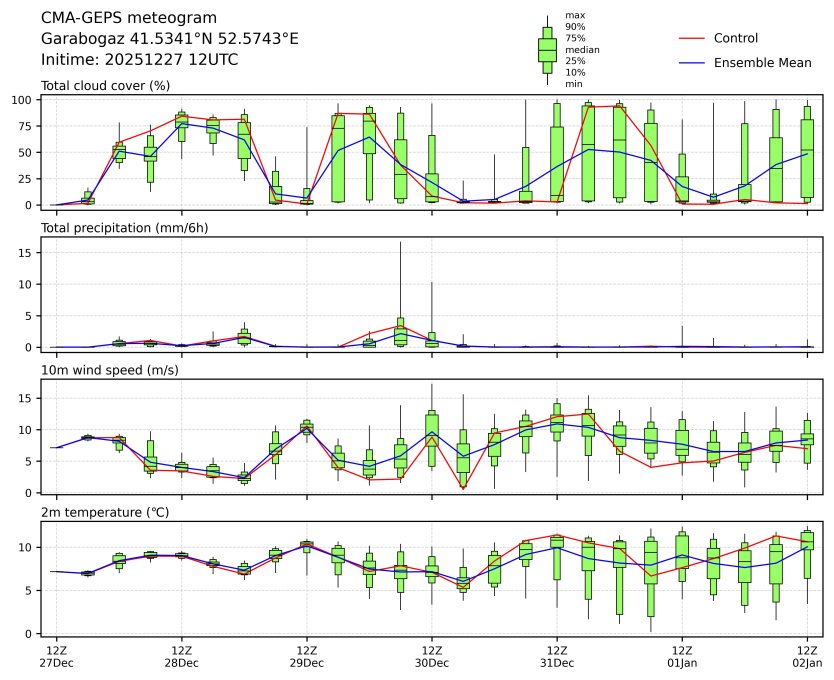Click the "max" label in the legend
This screenshot has width=834, height=680.
[574, 15]
